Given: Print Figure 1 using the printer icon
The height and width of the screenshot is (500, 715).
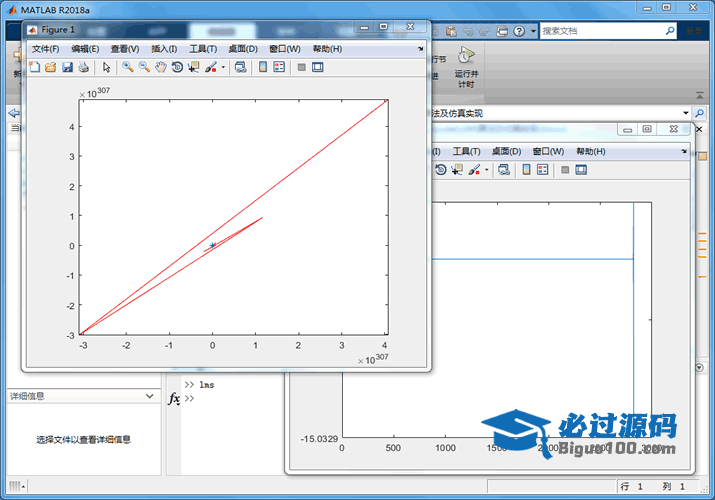Looking at the screenshot, I should pyautogui.click(x=83, y=68).
